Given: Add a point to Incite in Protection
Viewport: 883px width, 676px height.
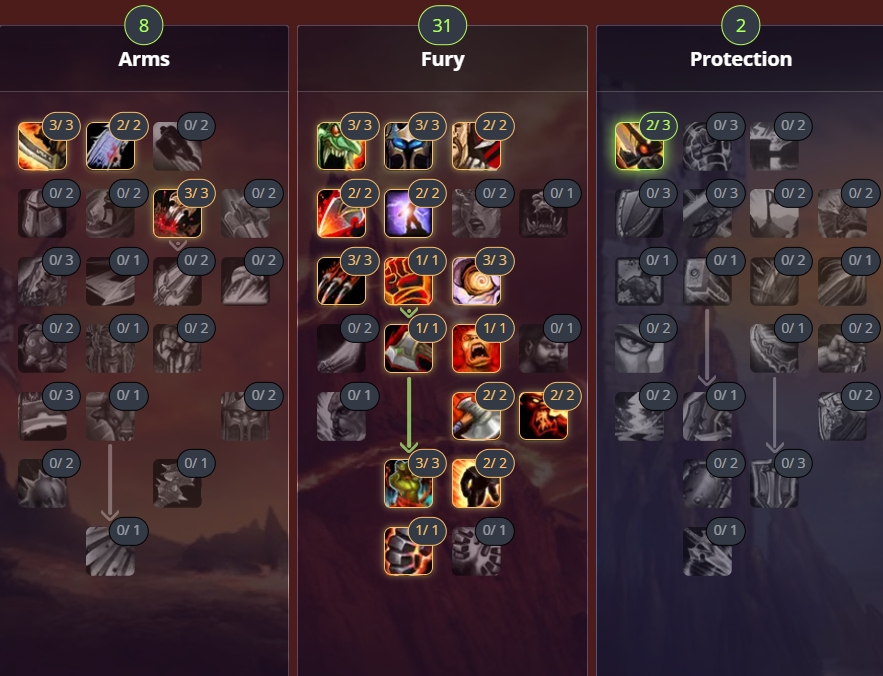Looking at the screenshot, I should click(639, 145).
